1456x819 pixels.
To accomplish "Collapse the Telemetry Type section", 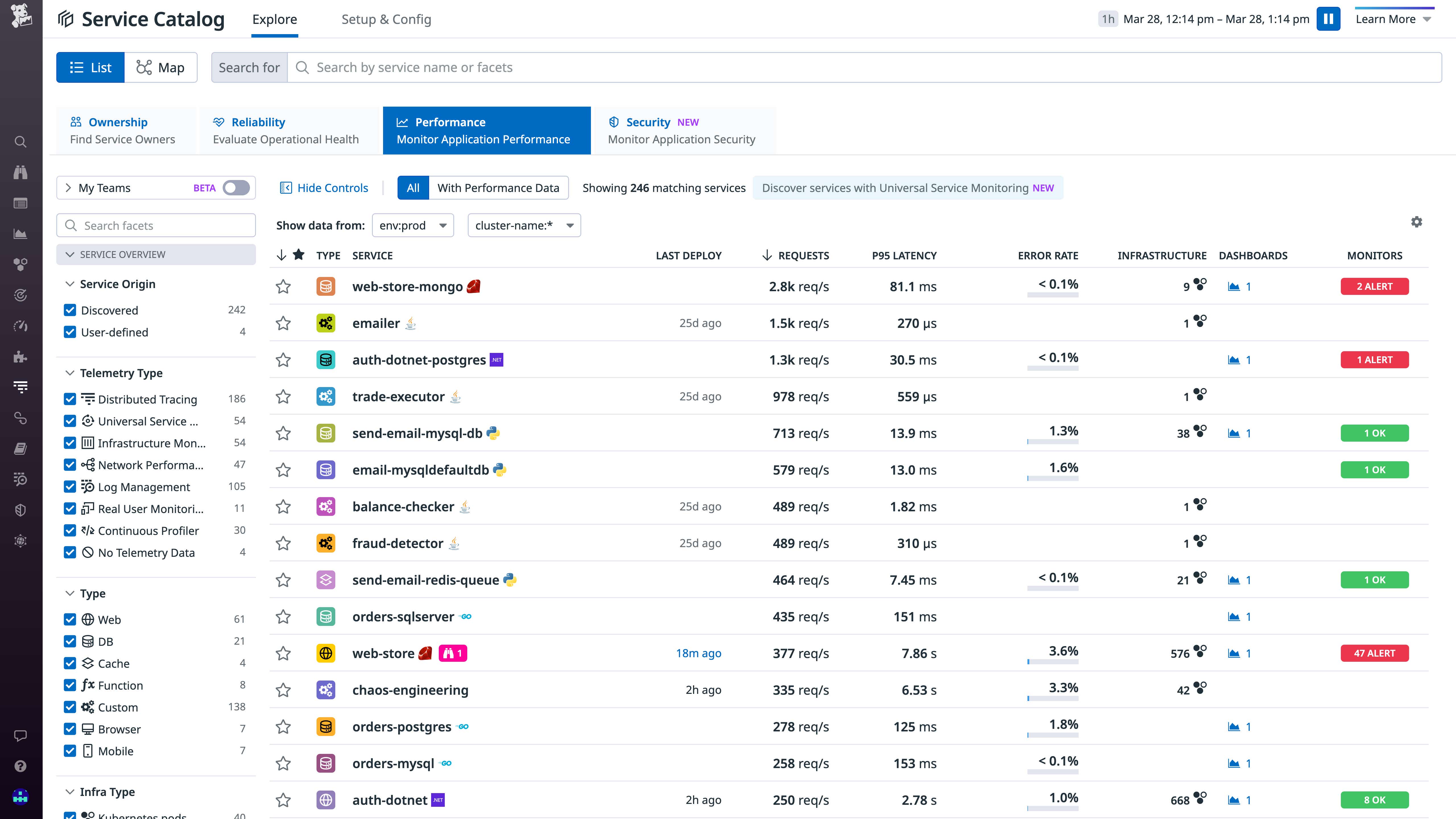I will pos(69,373).
